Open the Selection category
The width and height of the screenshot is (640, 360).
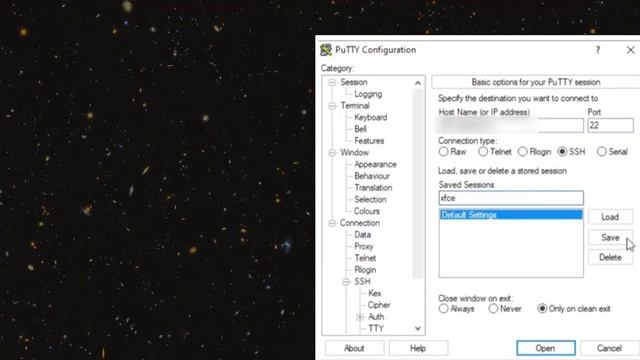point(370,200)
